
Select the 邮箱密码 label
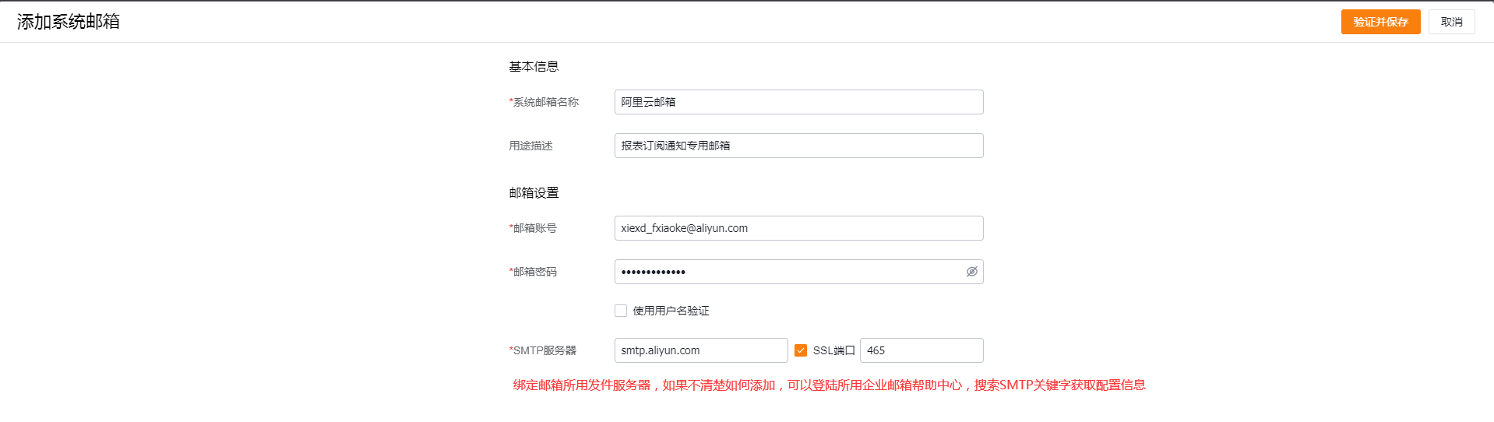pyautogui.click(x=533, y=271)
